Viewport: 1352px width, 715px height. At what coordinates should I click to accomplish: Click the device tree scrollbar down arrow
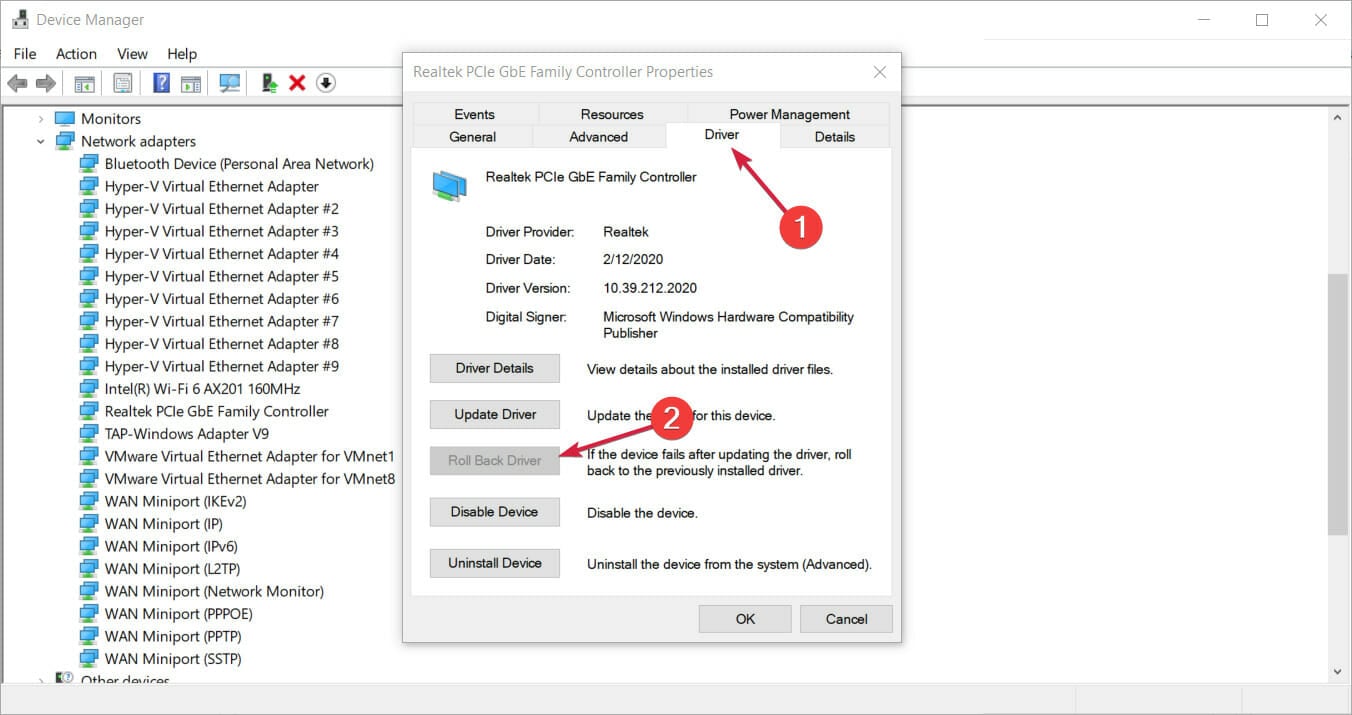(1338, 671)
